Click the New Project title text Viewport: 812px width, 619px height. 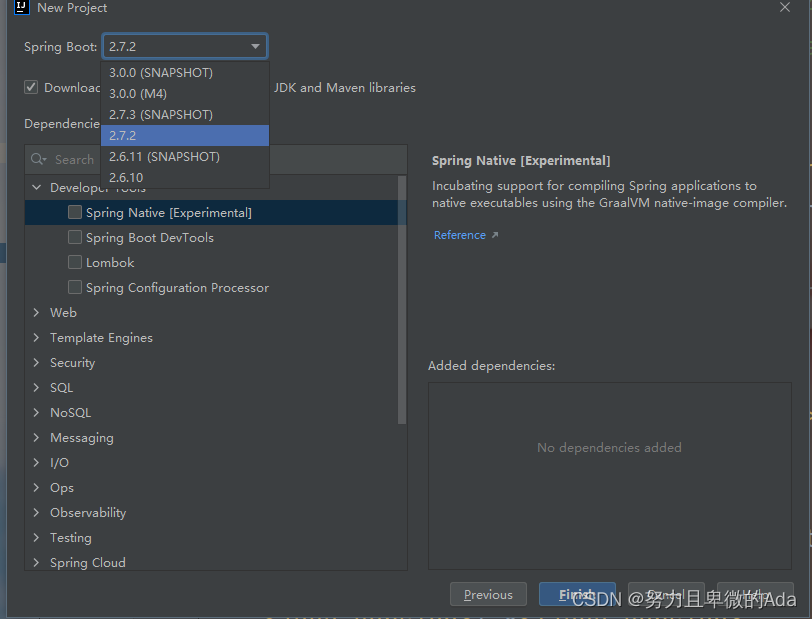[72, 8]
